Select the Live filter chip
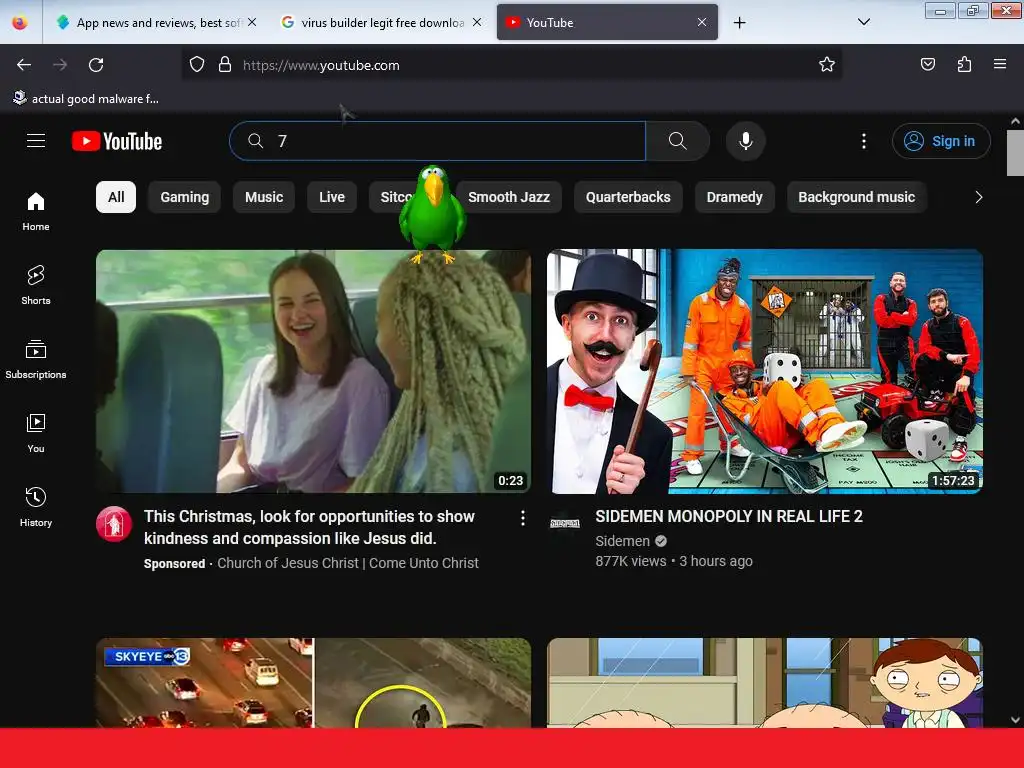Viewport: 1024px width, 768px height. [x=332, y=197]
